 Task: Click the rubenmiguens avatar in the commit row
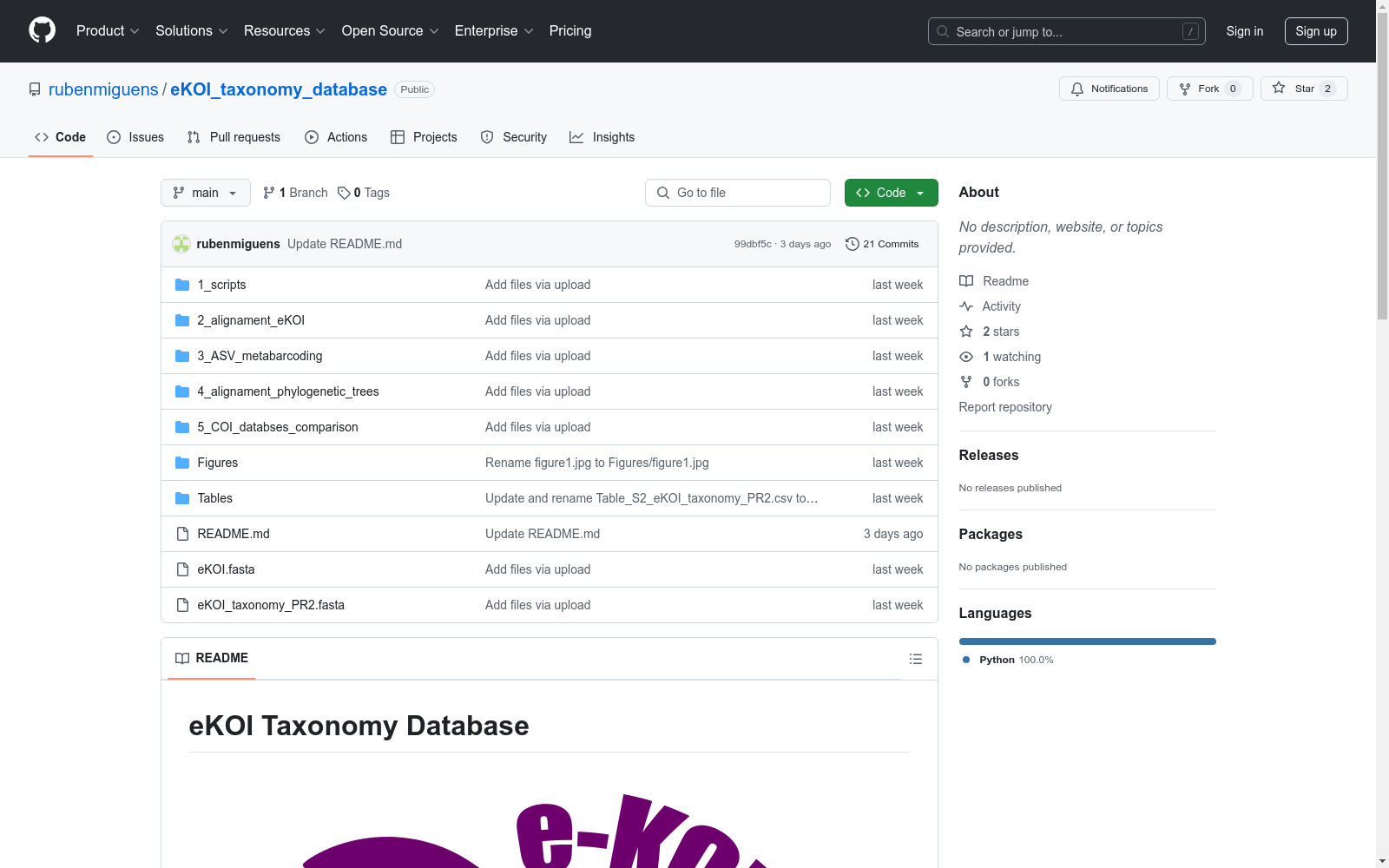tap(181, 244)
